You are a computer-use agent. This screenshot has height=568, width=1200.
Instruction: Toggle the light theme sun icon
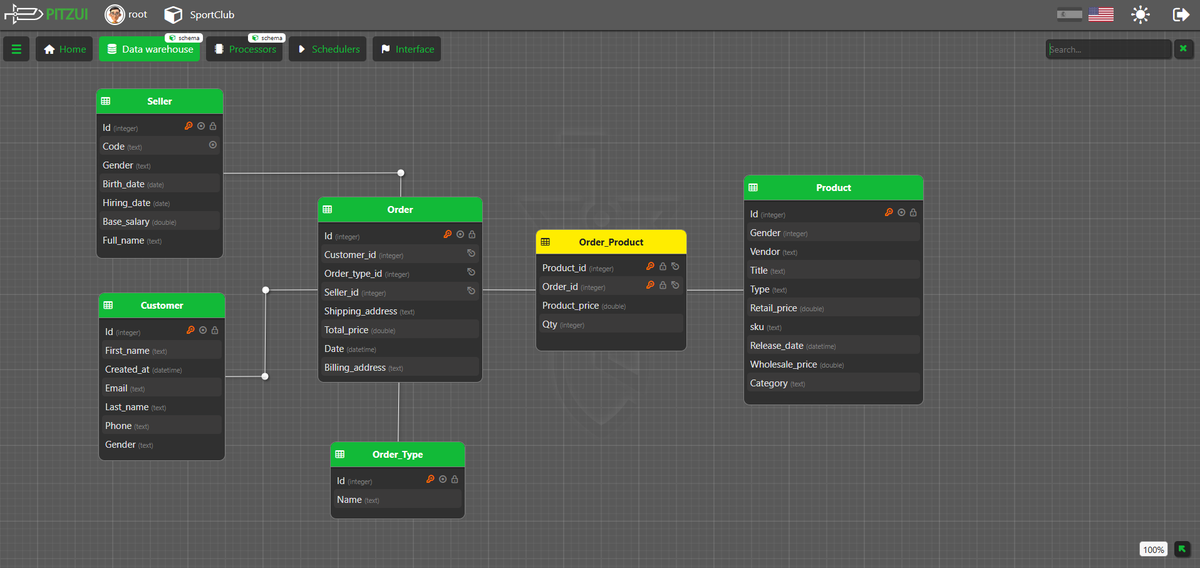tap(1140, 15)
